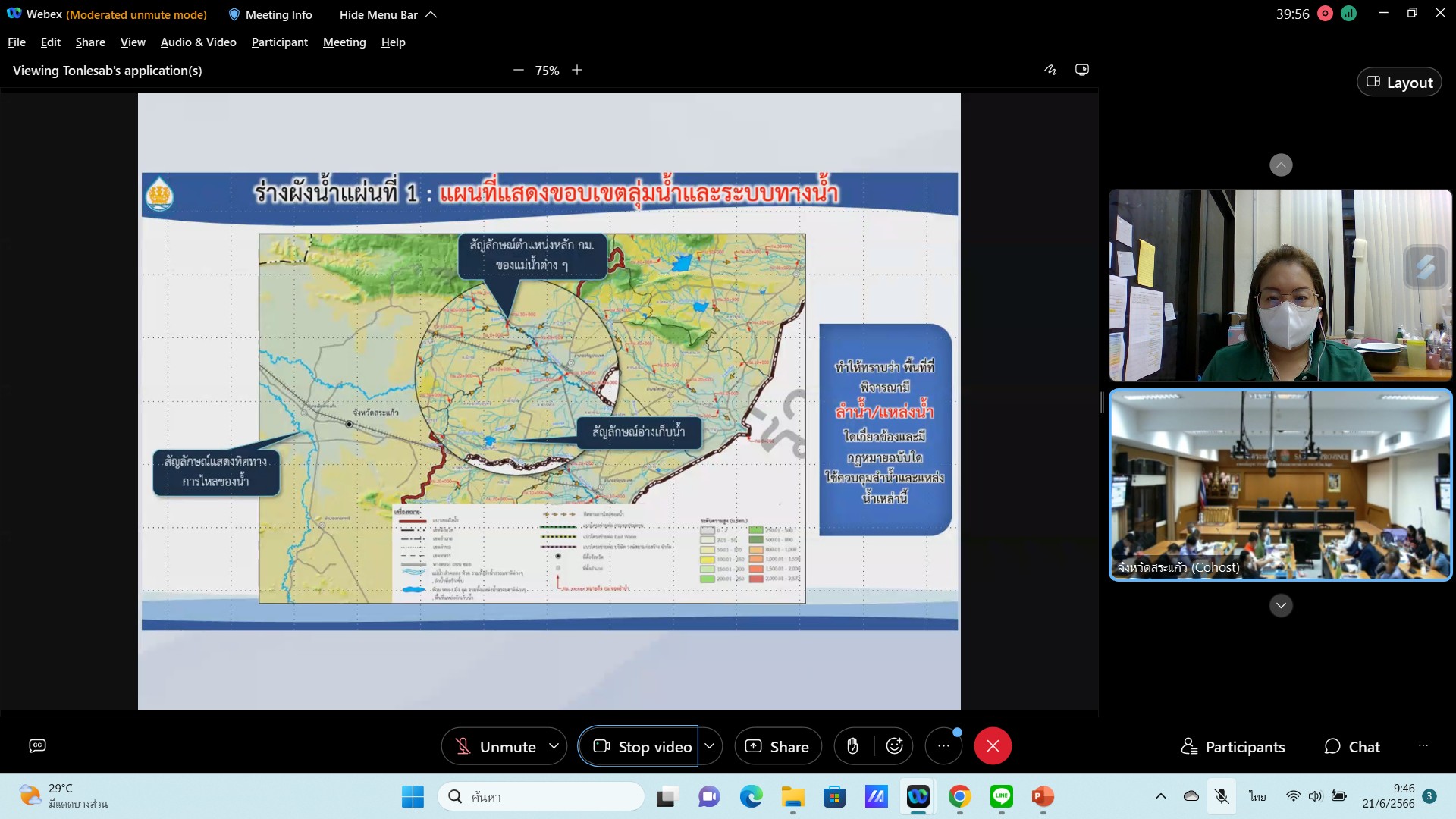Open the File menu
This screenshot has height=819, width=1456.
(17, 42)
